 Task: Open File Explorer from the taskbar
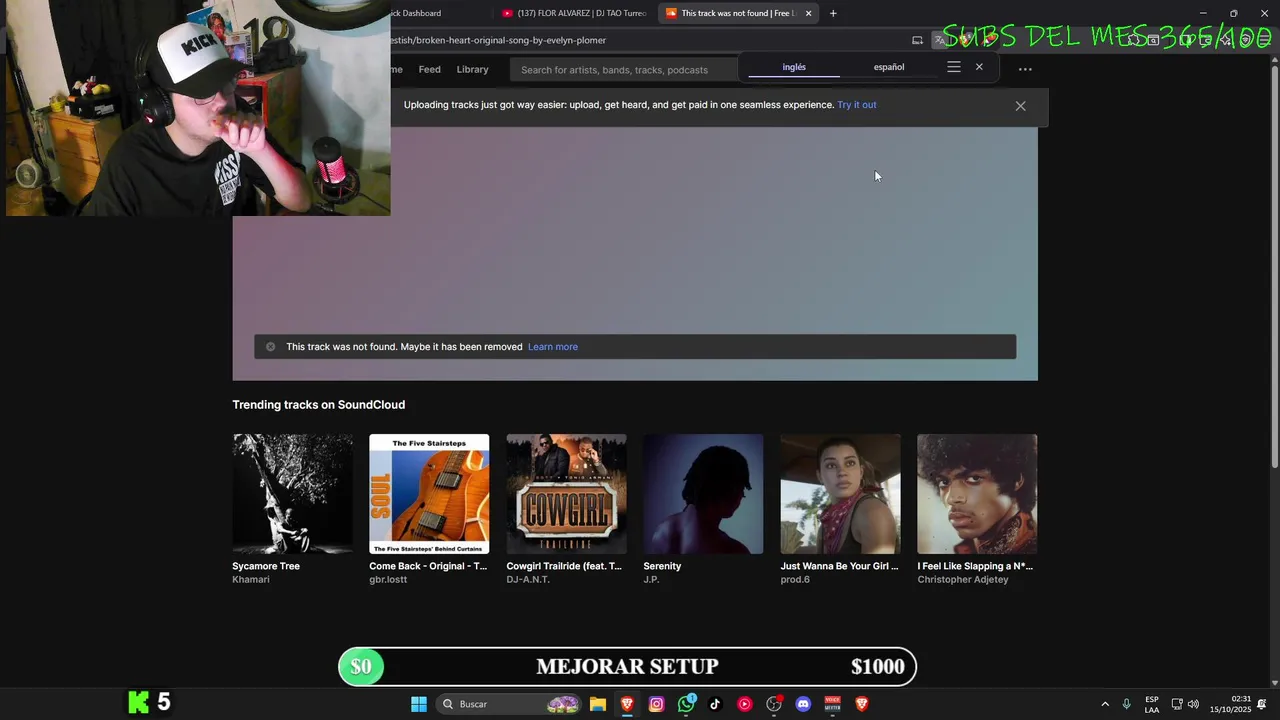click(597, 704)
